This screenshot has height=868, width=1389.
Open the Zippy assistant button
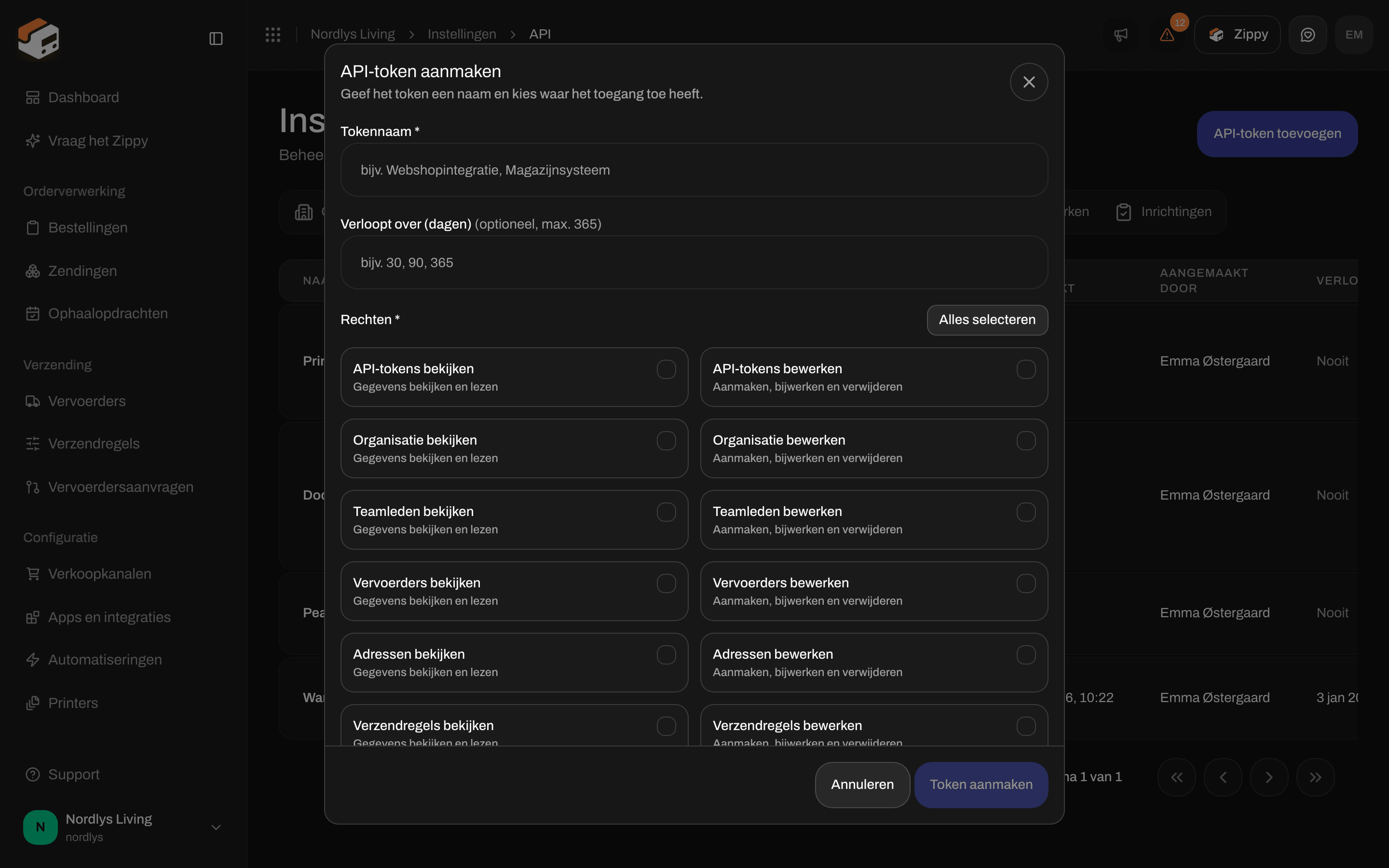[1238, 34]
